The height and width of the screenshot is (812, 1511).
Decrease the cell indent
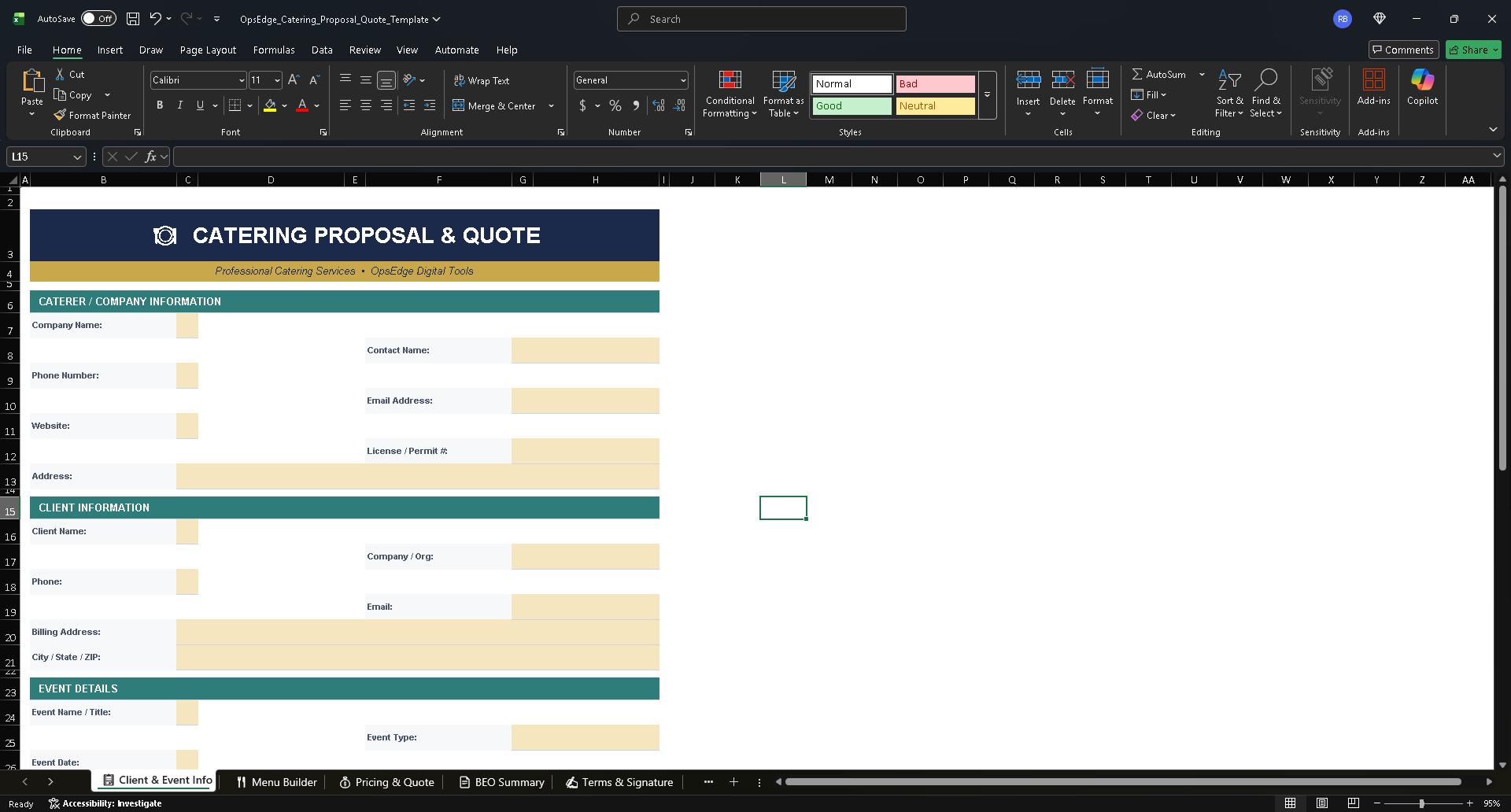click(x=408, y=105)
